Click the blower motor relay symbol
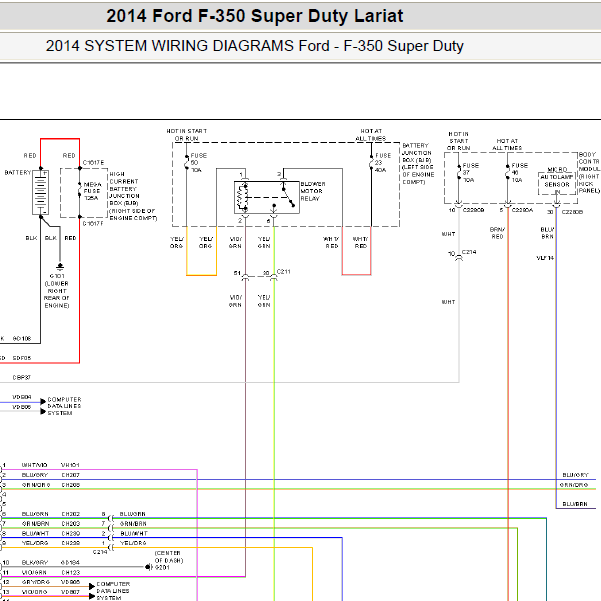 point(267,197)
